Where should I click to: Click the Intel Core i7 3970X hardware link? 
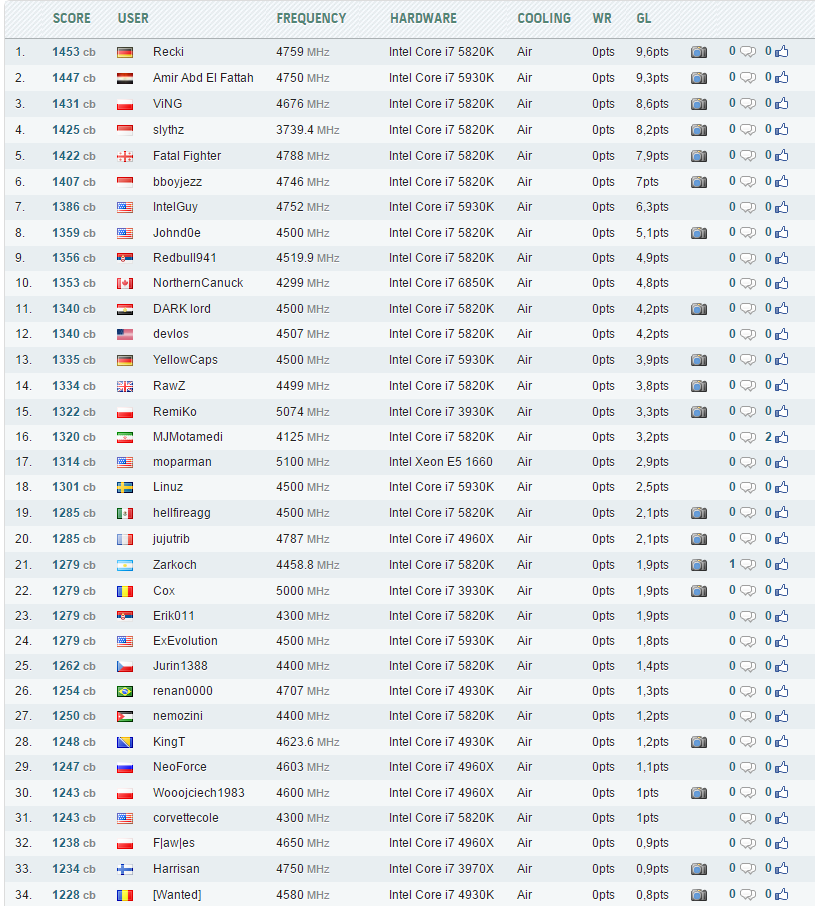click(x=441, y=869)
